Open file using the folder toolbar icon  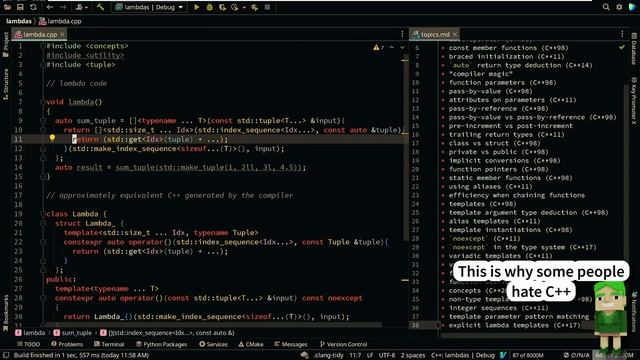click(7, 7)
